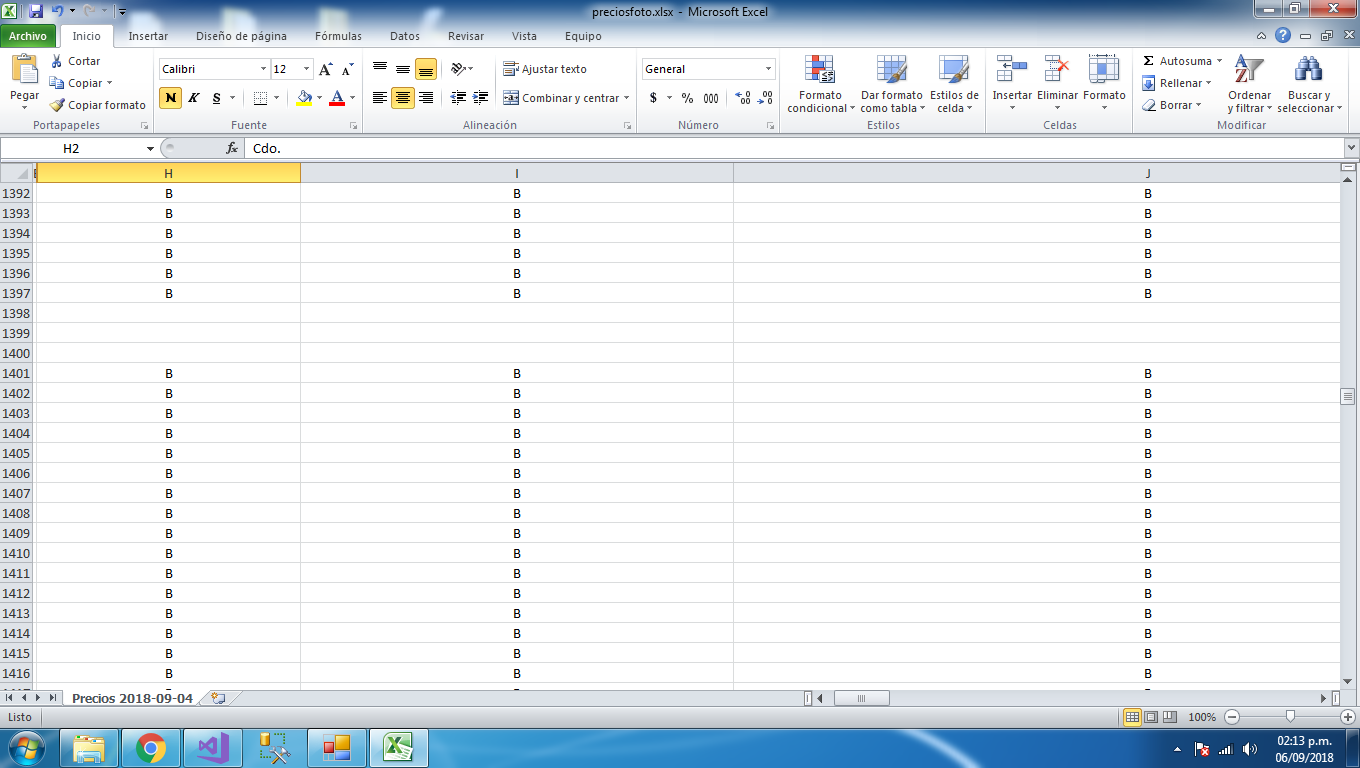Open the borders button
This screenshot has width=1360, height=768.
click(x=260, y=98)
